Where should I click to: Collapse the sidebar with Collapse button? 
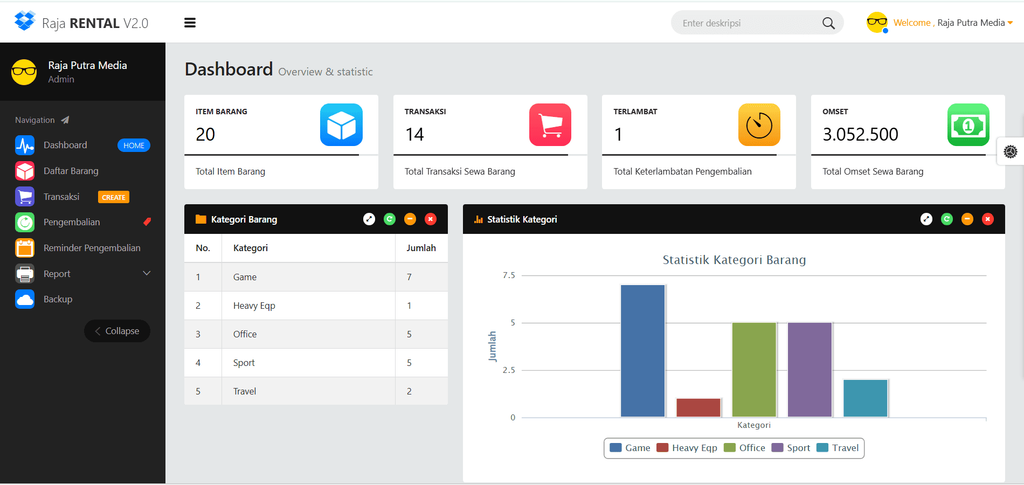point(117,331)
